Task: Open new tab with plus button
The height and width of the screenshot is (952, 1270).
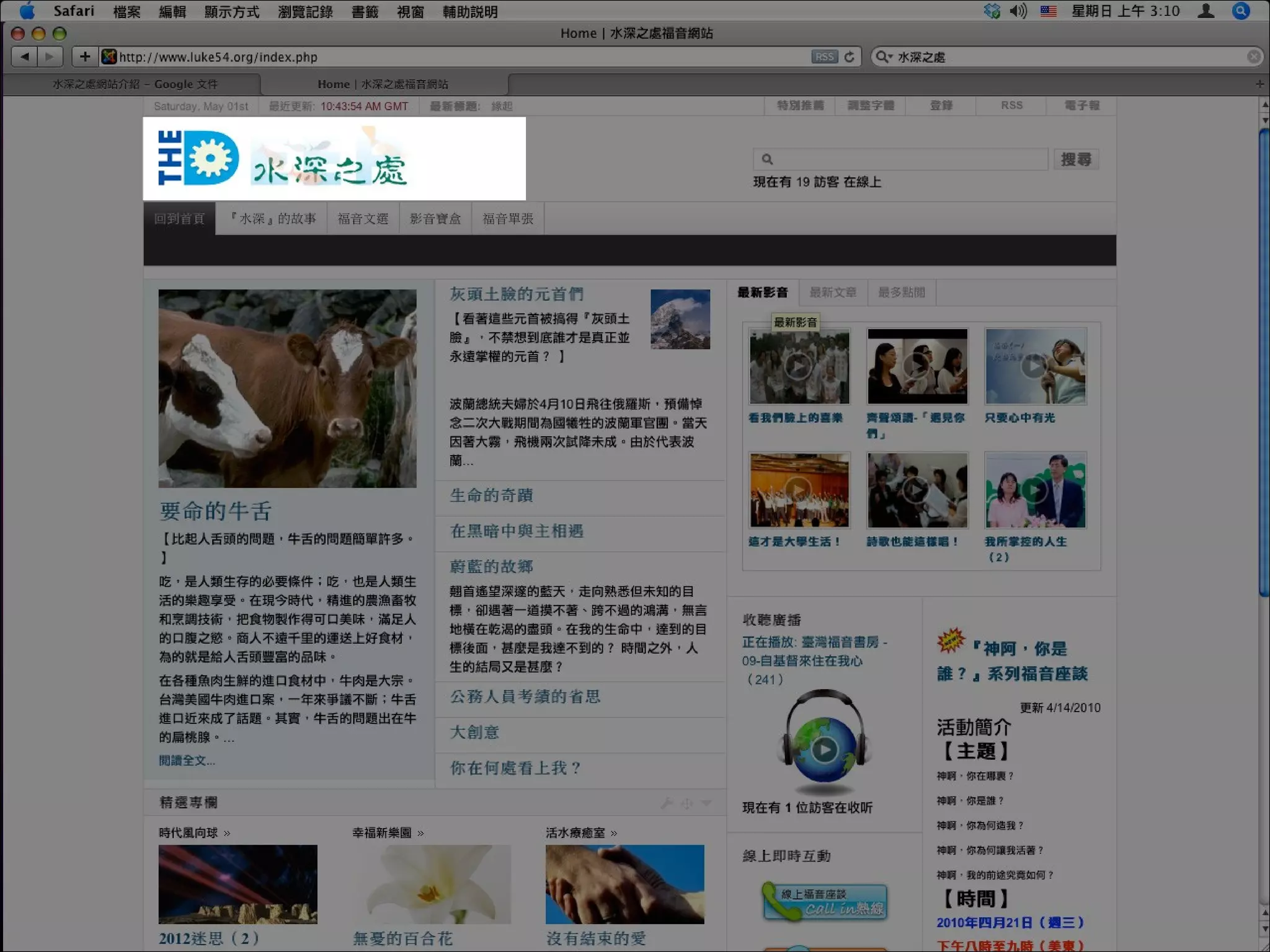Action: pos(1259,84)
